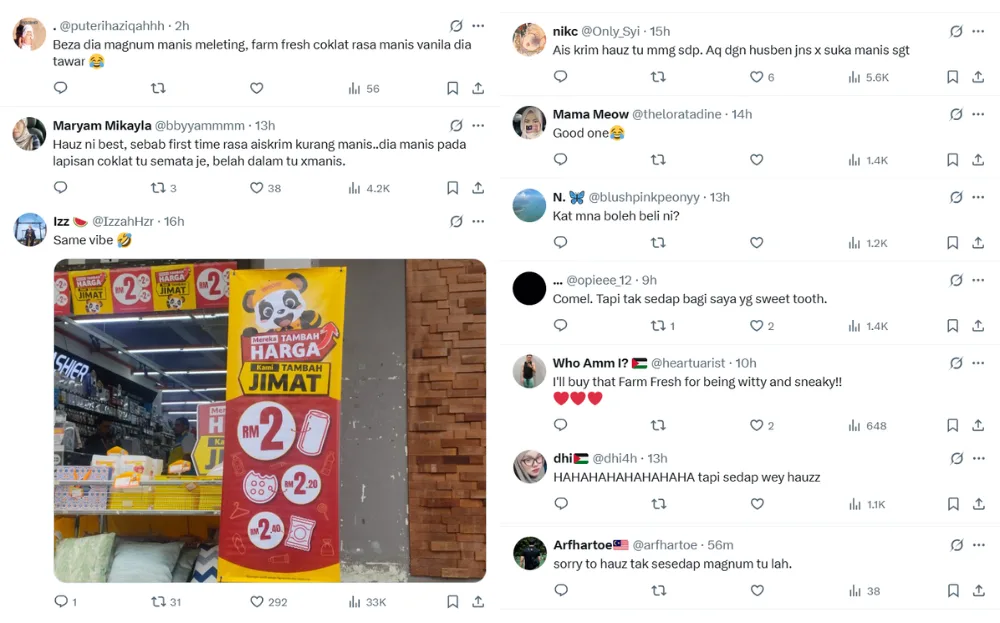Share Who Amm I's Farm Fresh tweet

coord(978,426)
